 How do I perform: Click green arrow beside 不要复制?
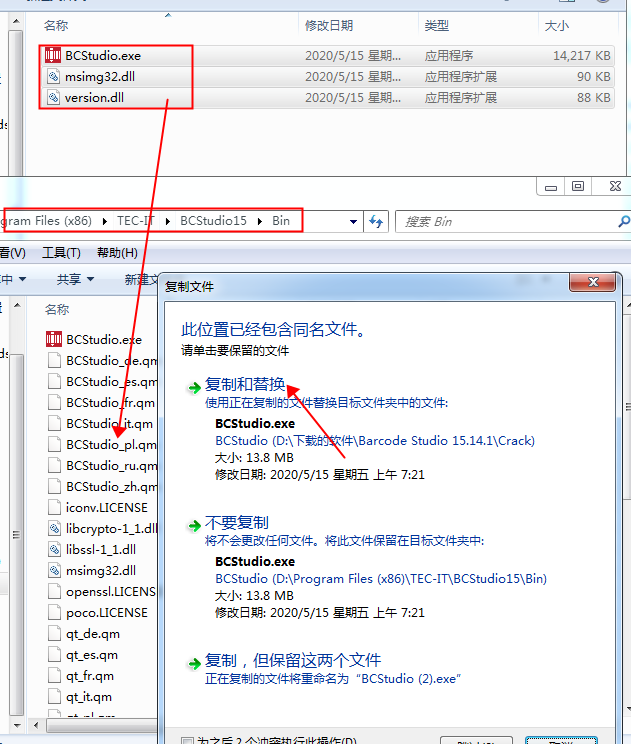click(x=194, y=526)
